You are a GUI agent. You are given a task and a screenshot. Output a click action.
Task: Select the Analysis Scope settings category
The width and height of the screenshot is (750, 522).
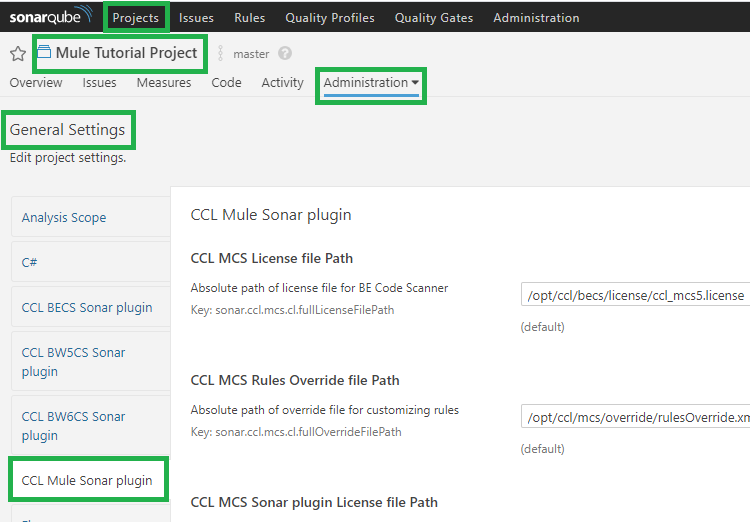click(91, 217)
